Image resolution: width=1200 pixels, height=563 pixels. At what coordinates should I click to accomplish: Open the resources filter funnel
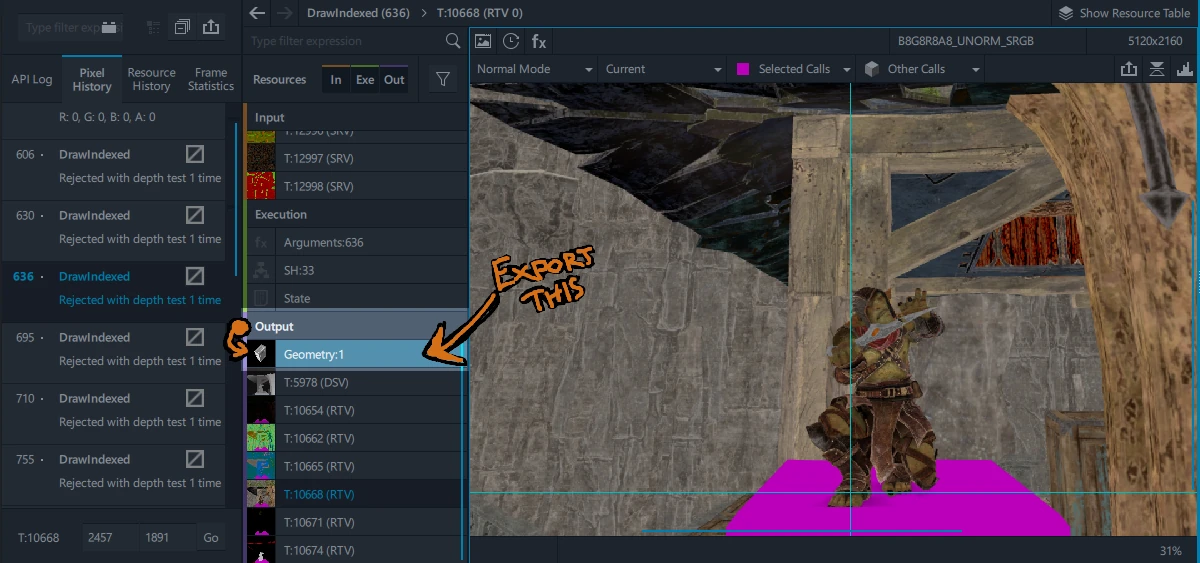(442, 80)
